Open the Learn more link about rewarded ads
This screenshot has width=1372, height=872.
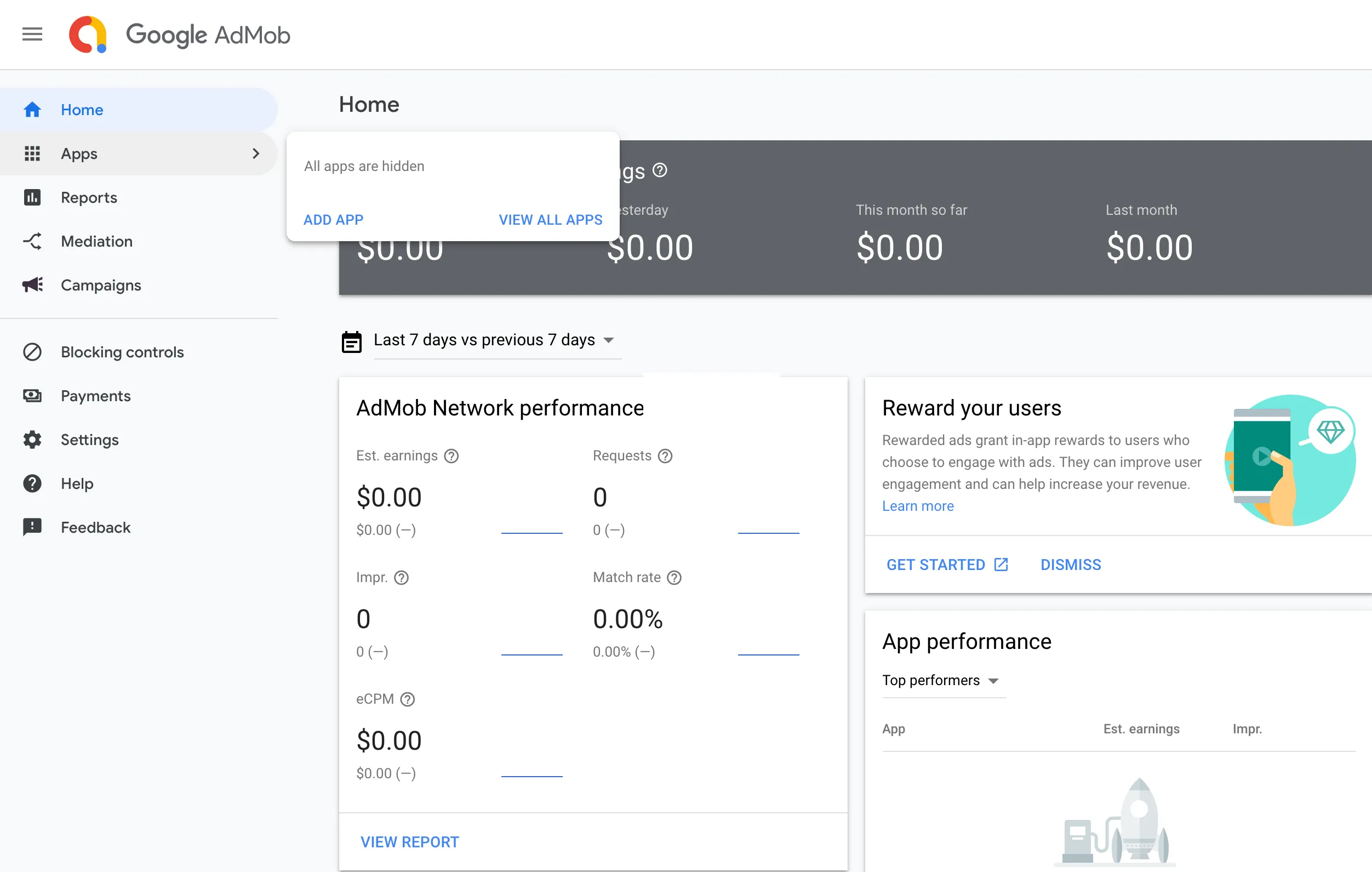pyautogui.click(x=917, y=505)
